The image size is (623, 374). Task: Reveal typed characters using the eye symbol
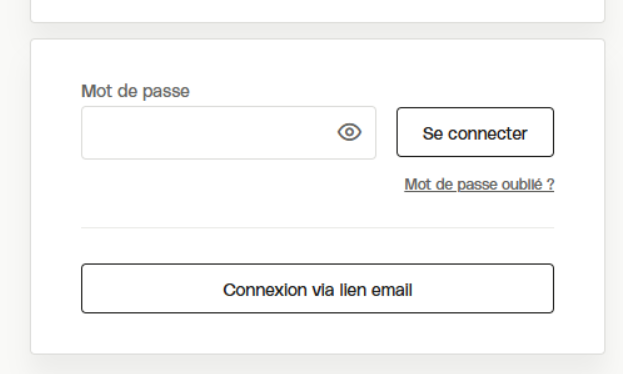(349, 132)
